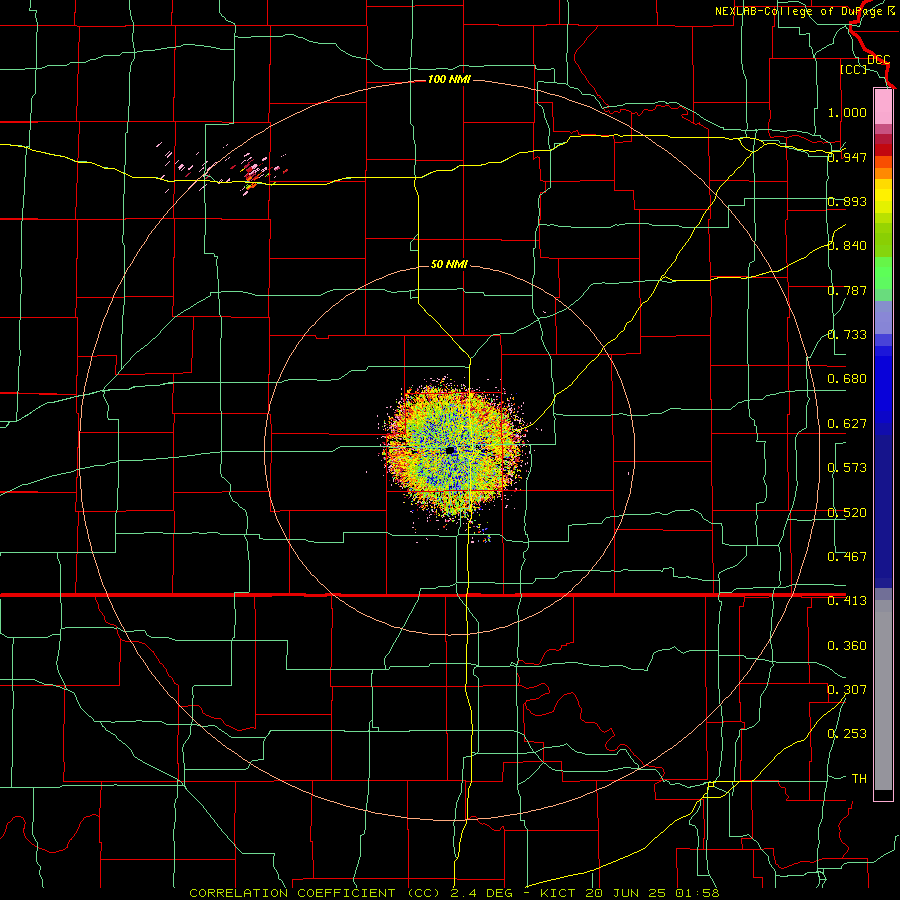900x900 pixels.
Task: Select the 0.947 scale value
Action: pyautogui.click(x=847, y=157)
